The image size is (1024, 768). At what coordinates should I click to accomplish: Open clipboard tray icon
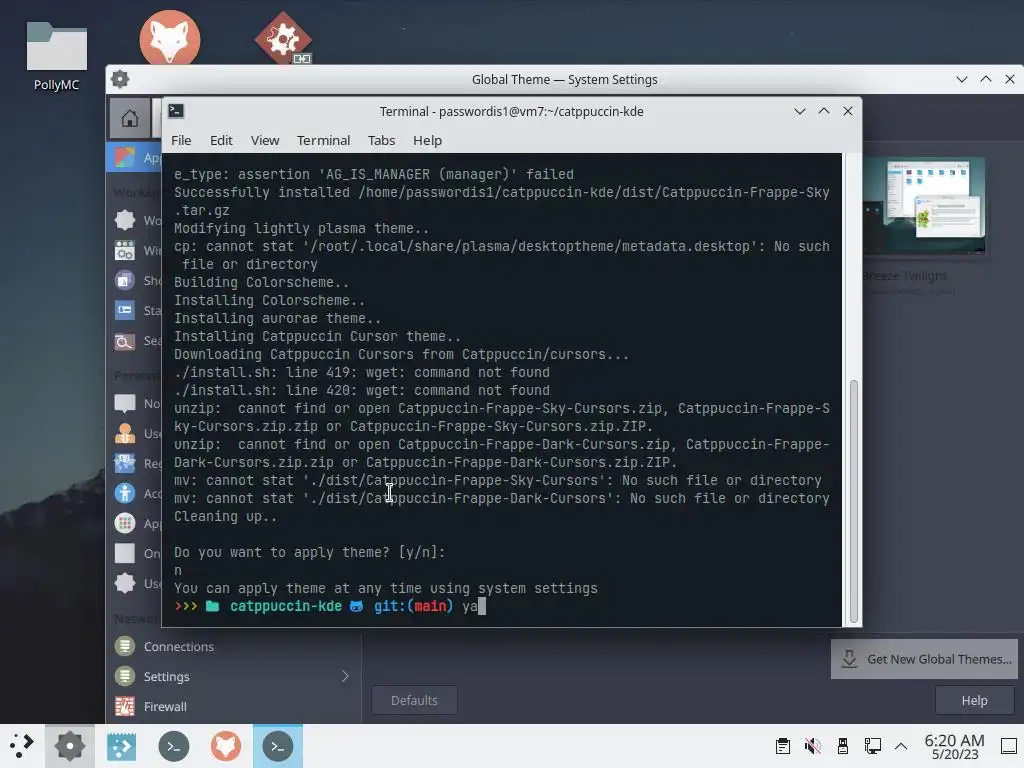pyautogui.click(x=782, y=746)
